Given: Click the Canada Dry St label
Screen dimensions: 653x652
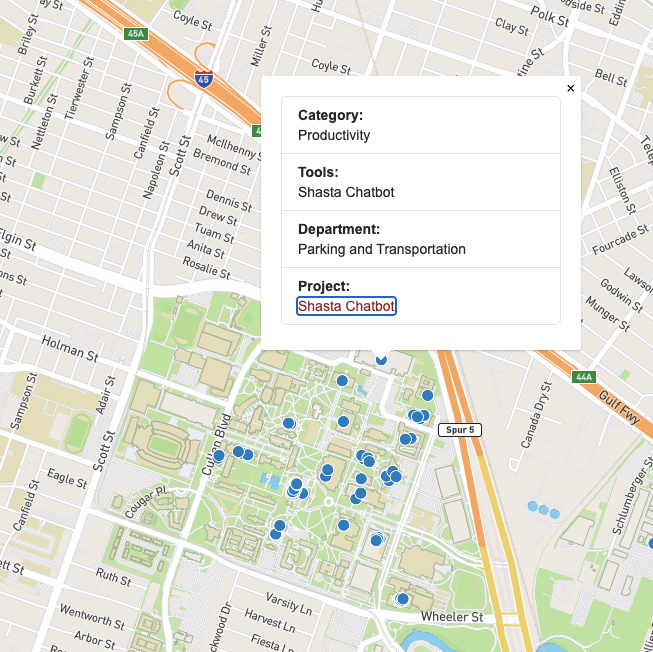Looking at the screenshot, I should click(536, 415).
